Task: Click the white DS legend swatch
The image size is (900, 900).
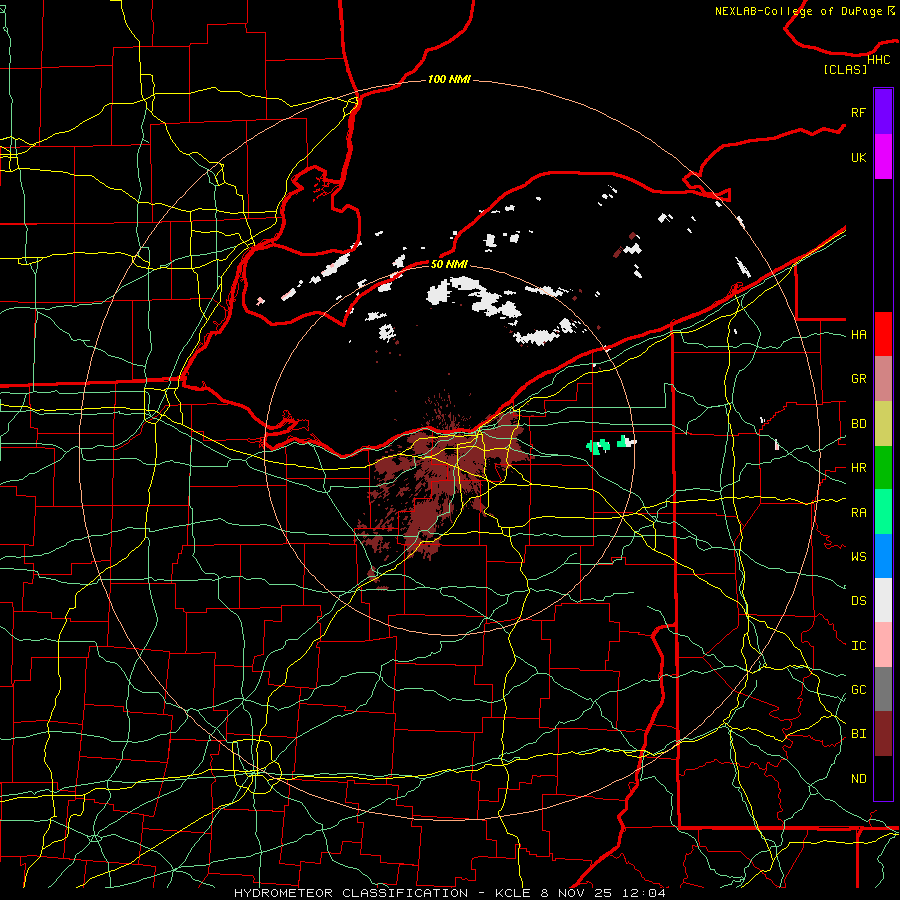Action: (883, 600)
